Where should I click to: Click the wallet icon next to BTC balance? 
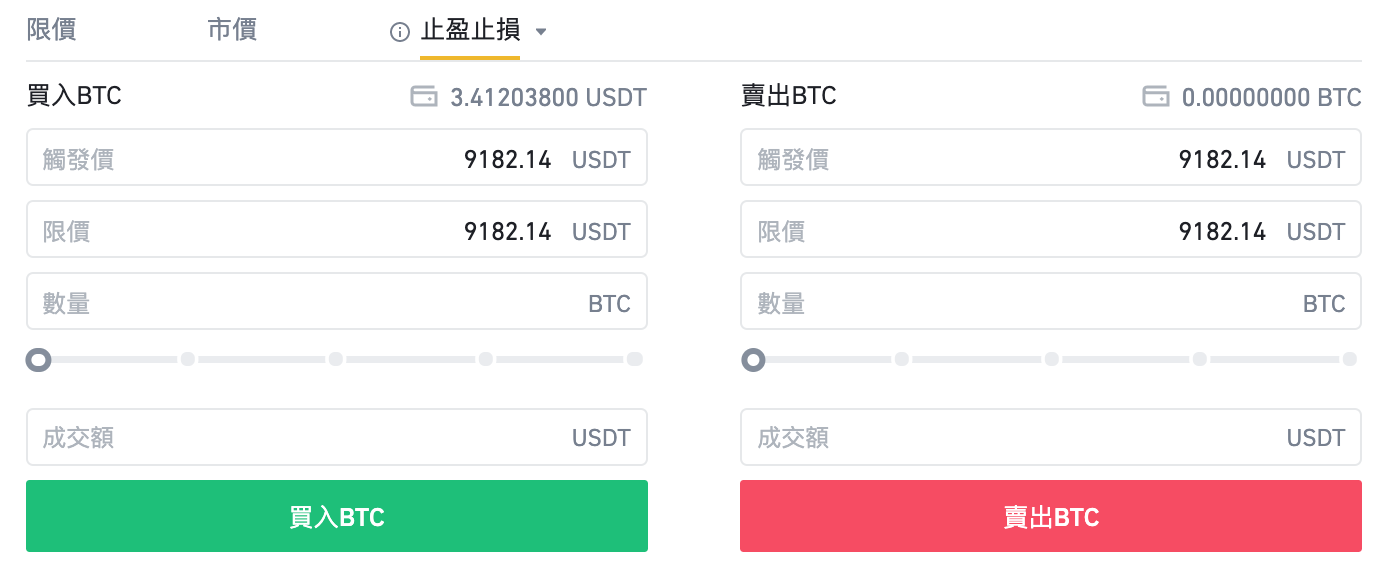pos(1156,97)
